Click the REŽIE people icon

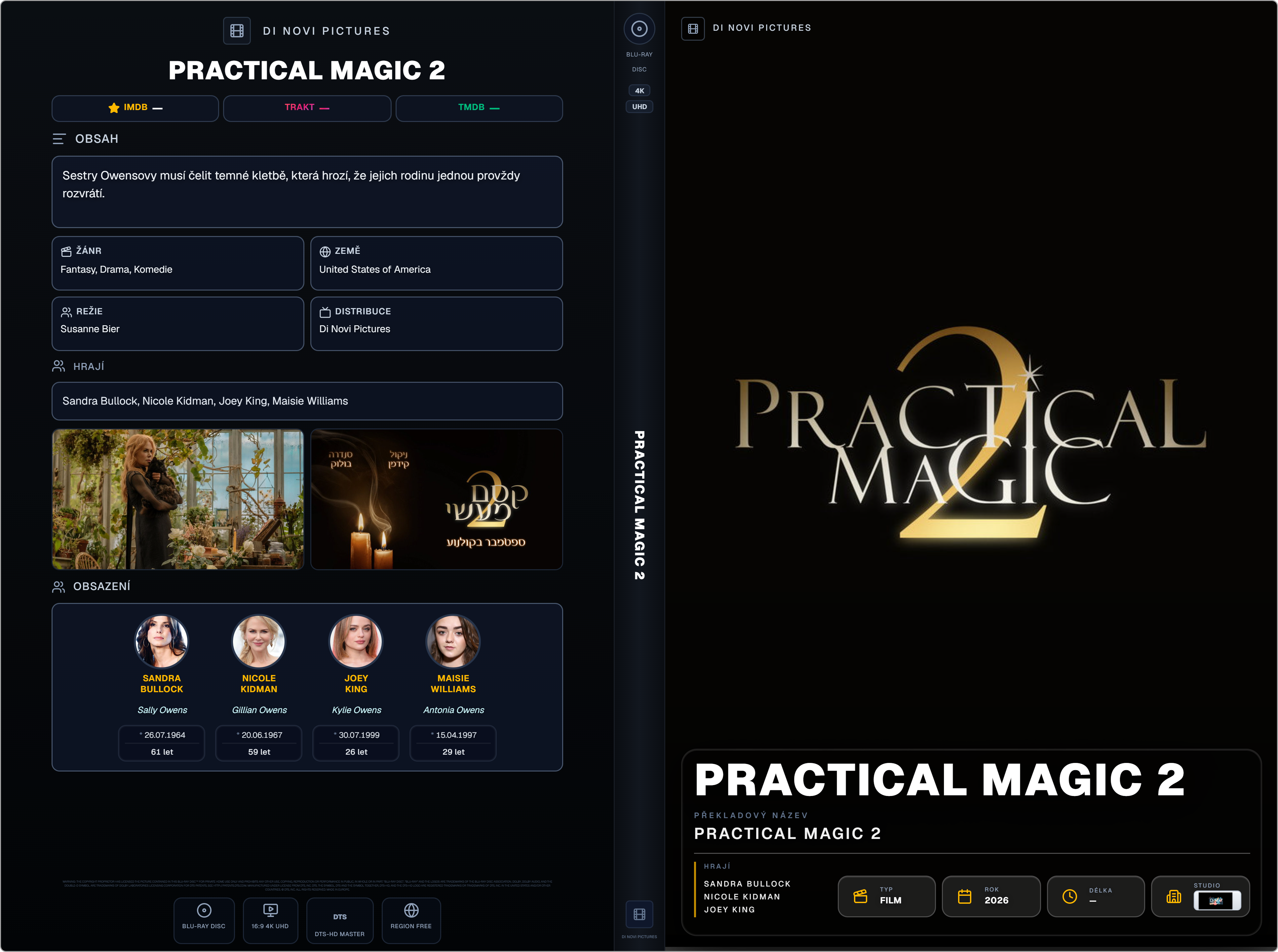66,312
